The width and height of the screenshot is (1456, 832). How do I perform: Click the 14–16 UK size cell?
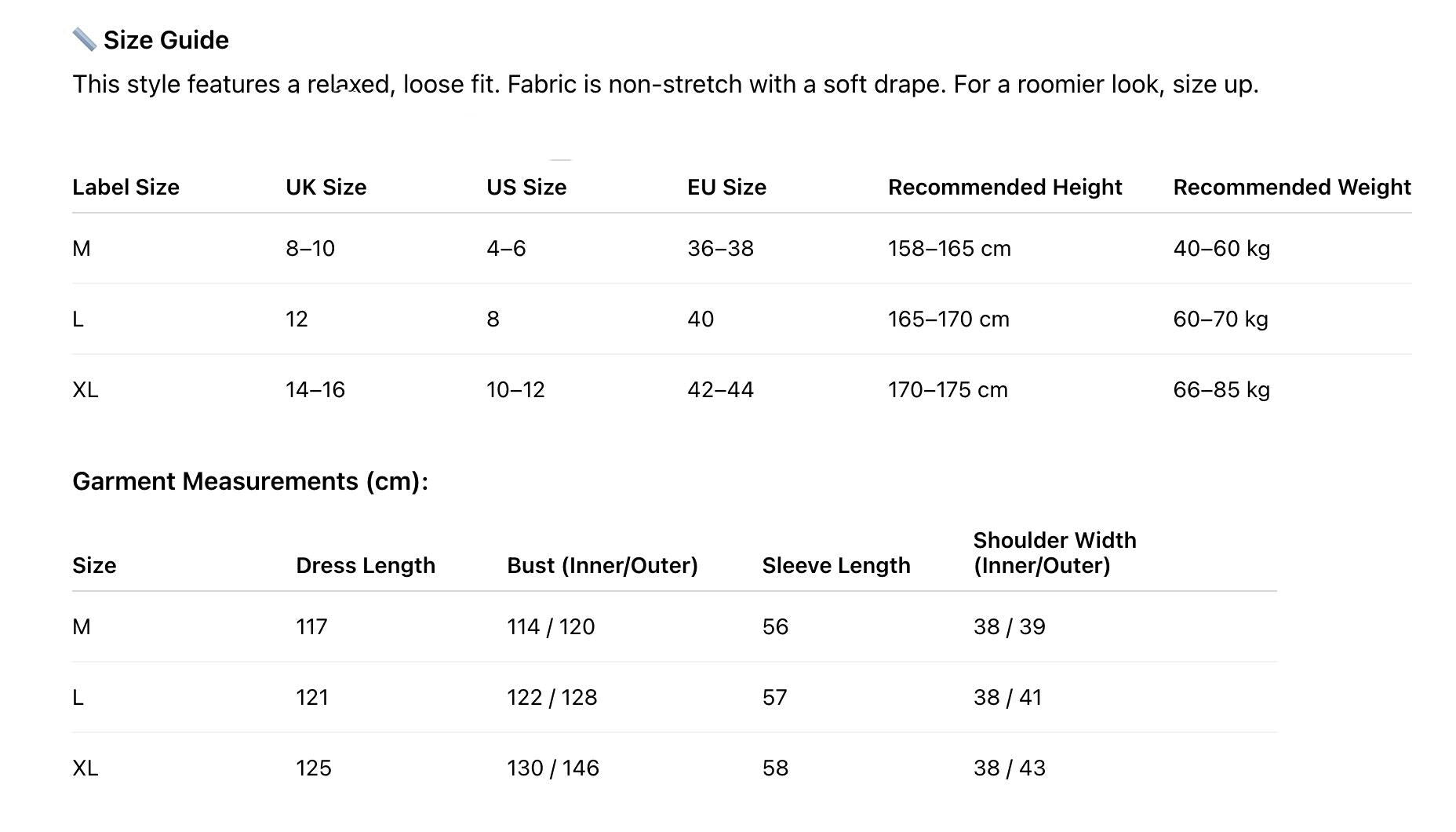tap(315, 390)
